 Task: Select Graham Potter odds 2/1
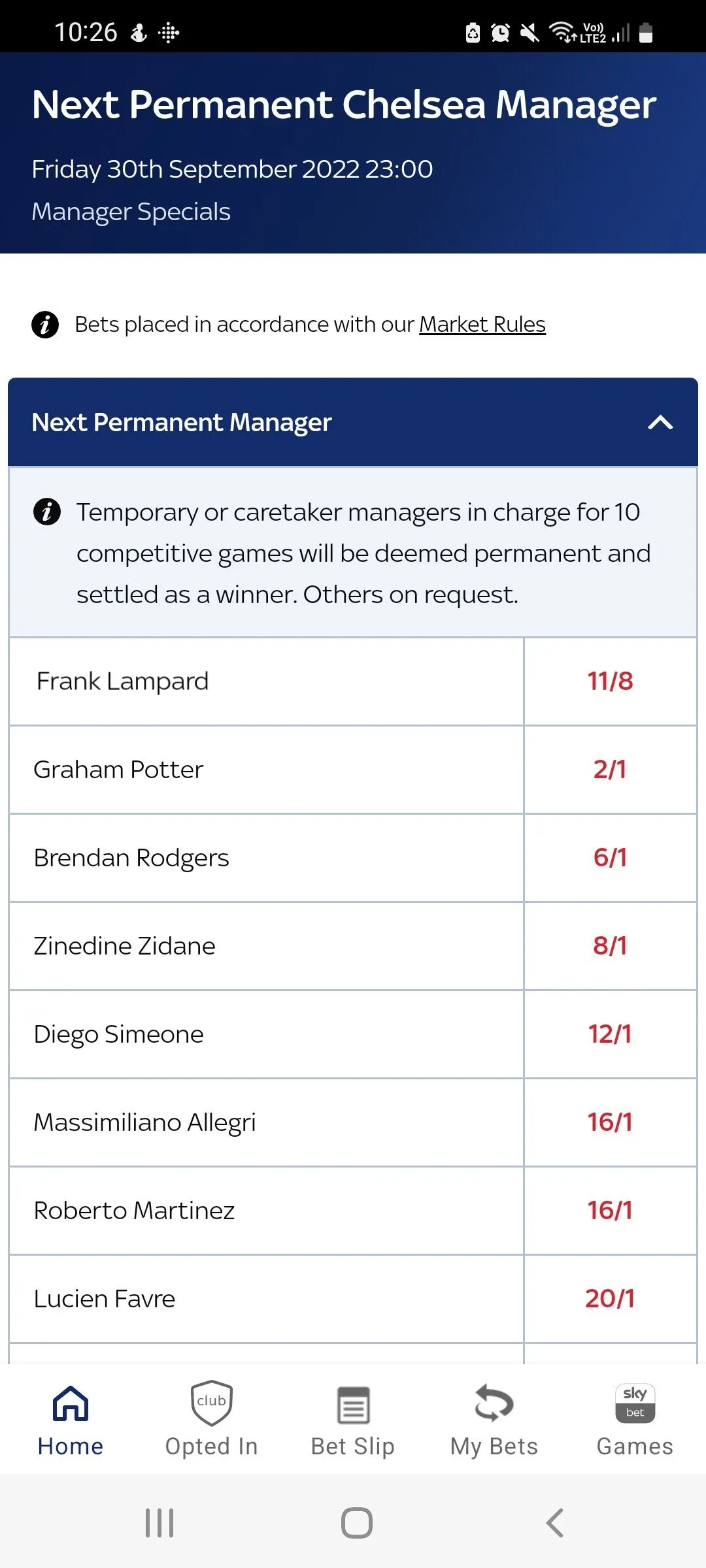(610, 770)
